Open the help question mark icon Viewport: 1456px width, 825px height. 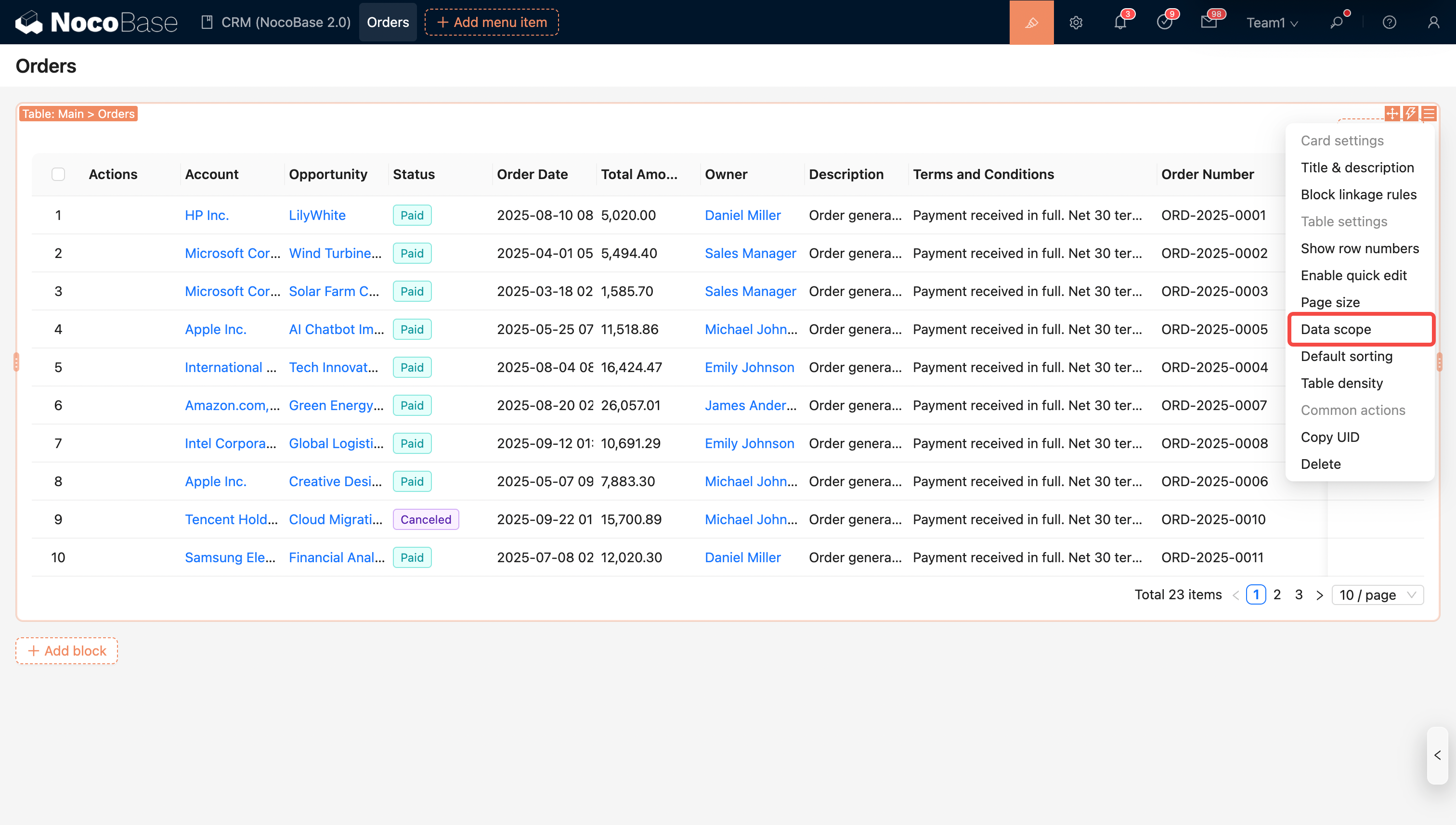pyautogui.click(x=1389, y=22)
